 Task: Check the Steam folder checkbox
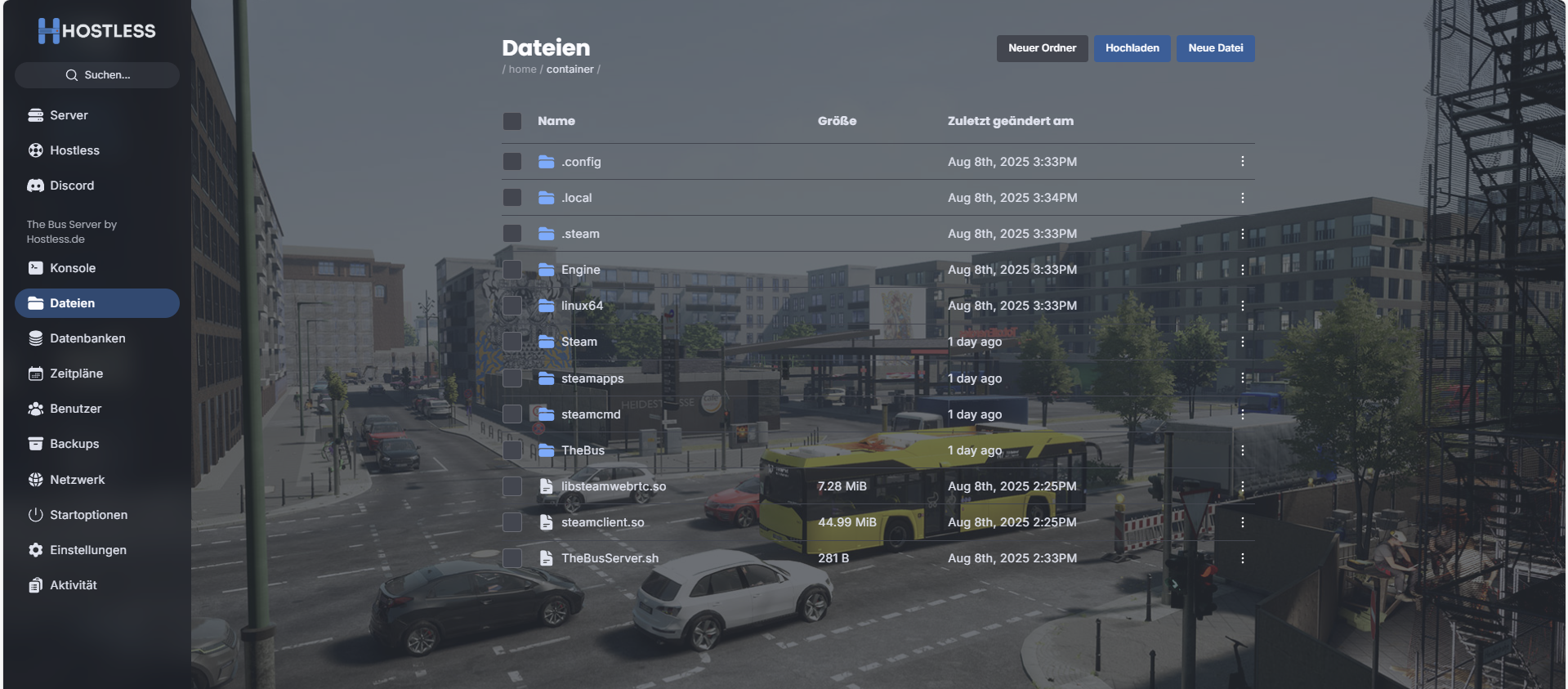point(512,342)
